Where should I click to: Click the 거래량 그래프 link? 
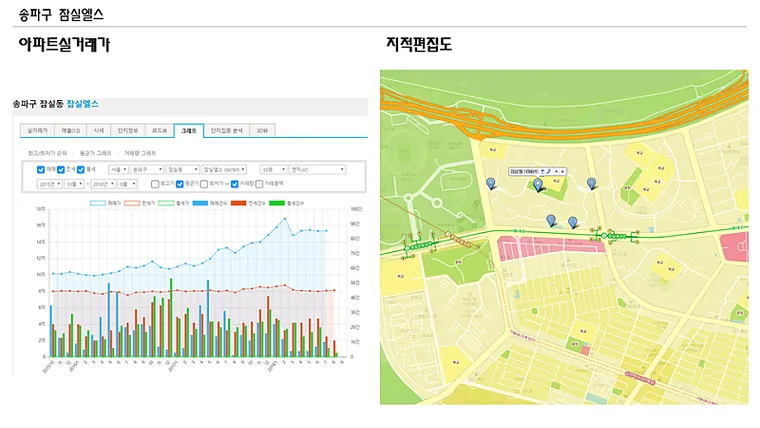(140, 153)
